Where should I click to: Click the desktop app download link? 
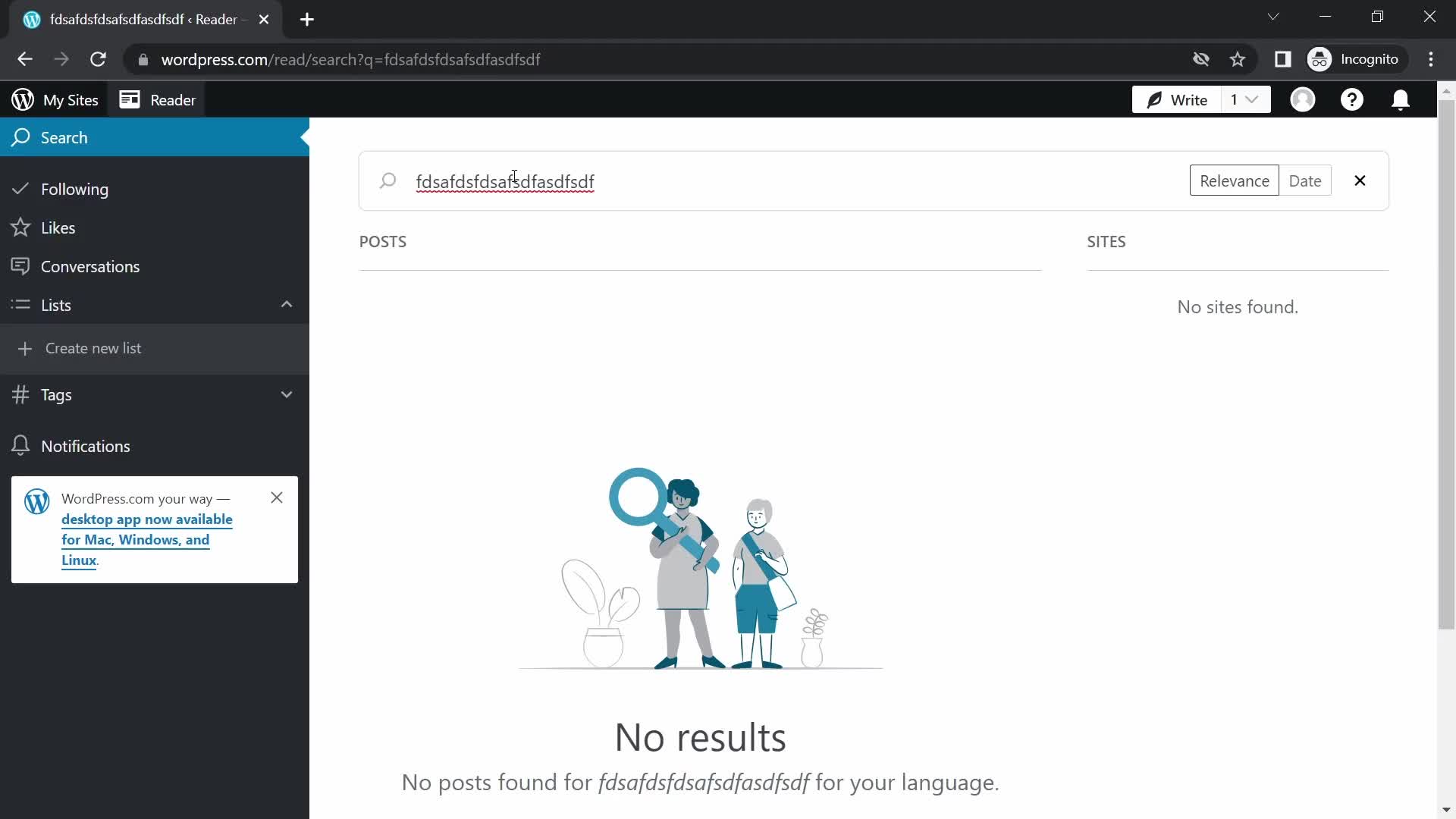coord(147,539)
